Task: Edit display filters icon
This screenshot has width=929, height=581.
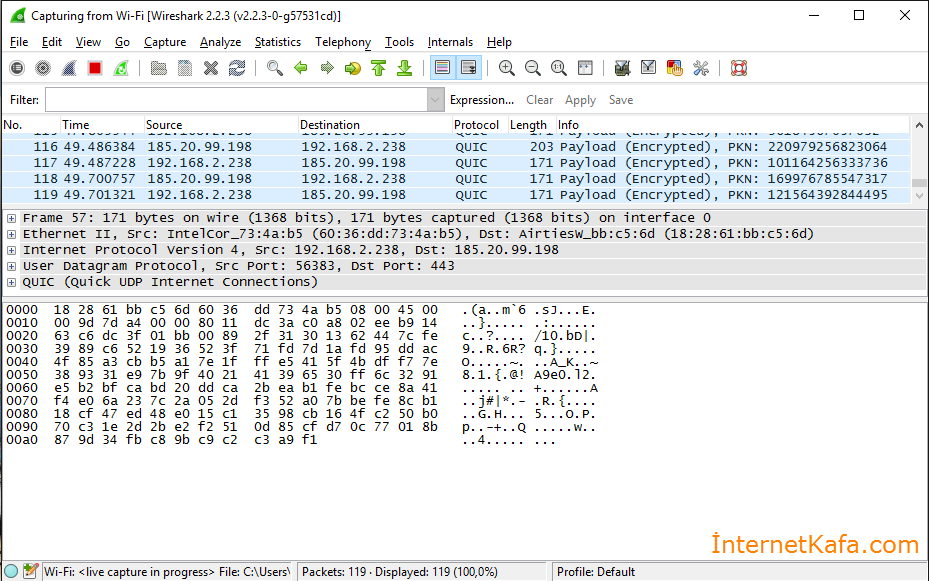Action: coord(648,68)
